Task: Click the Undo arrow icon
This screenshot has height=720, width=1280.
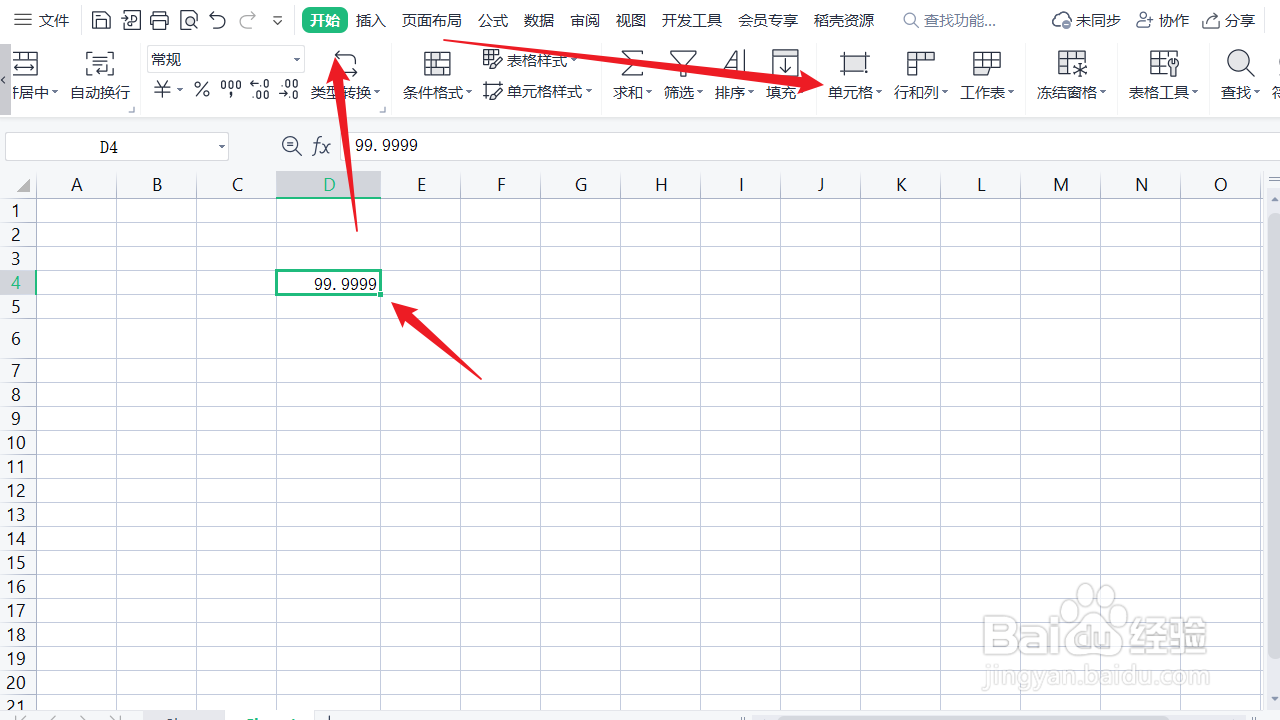Action: tap(217, 20)
